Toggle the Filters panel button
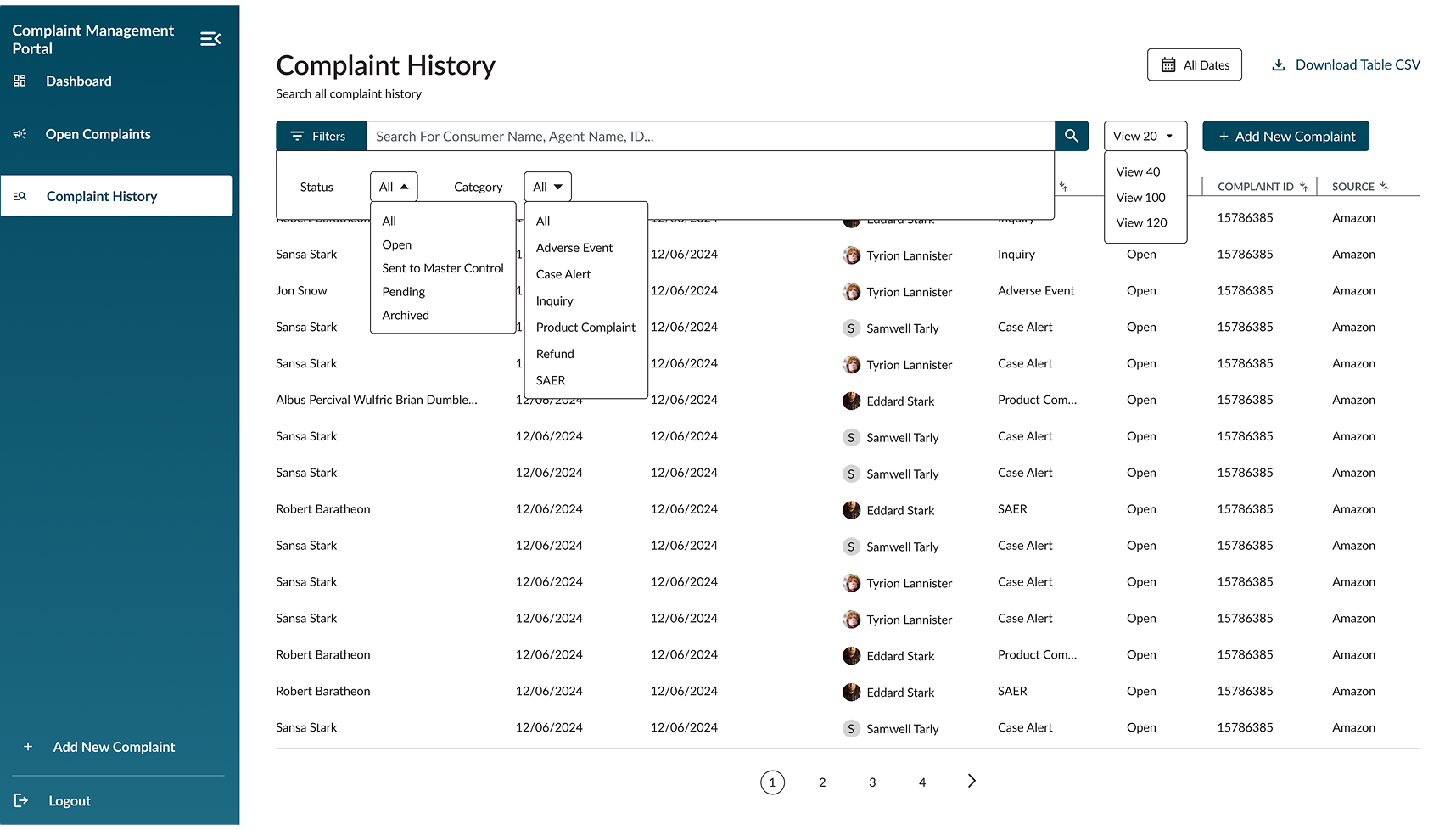 click(x=321, y=136)
